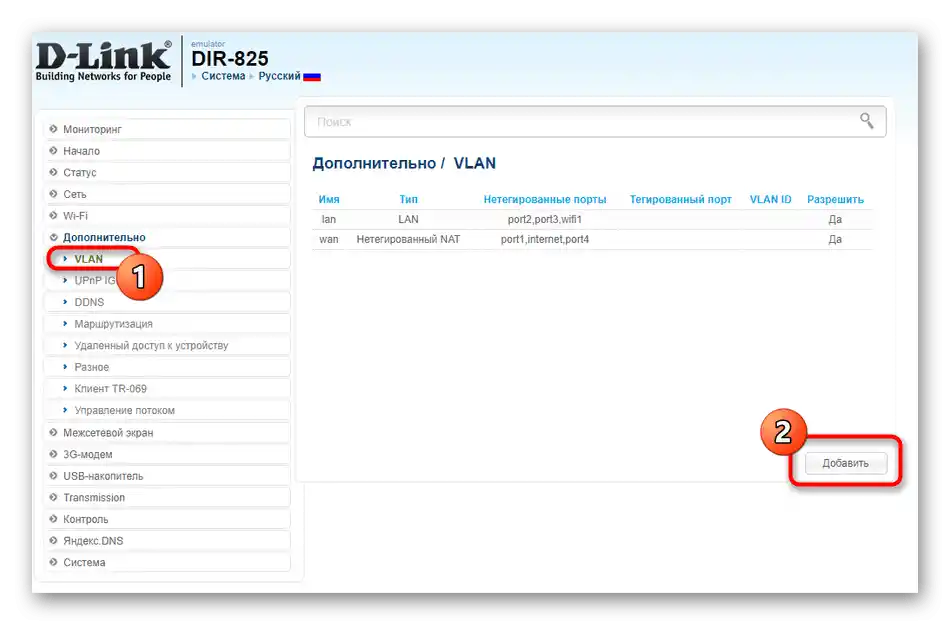
Task: Expand the Wi-Fi section
Action: pos(167,216)
